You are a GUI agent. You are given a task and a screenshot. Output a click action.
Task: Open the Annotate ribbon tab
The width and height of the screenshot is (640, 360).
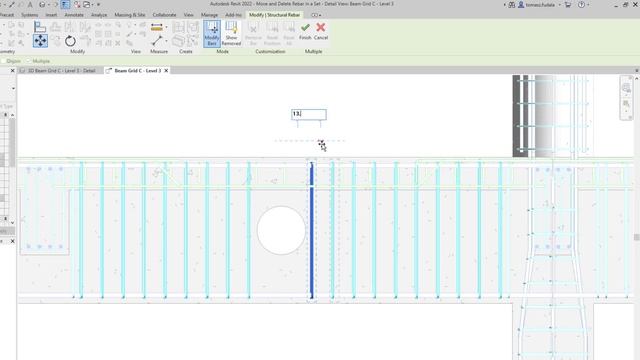[x=74, y=15]
